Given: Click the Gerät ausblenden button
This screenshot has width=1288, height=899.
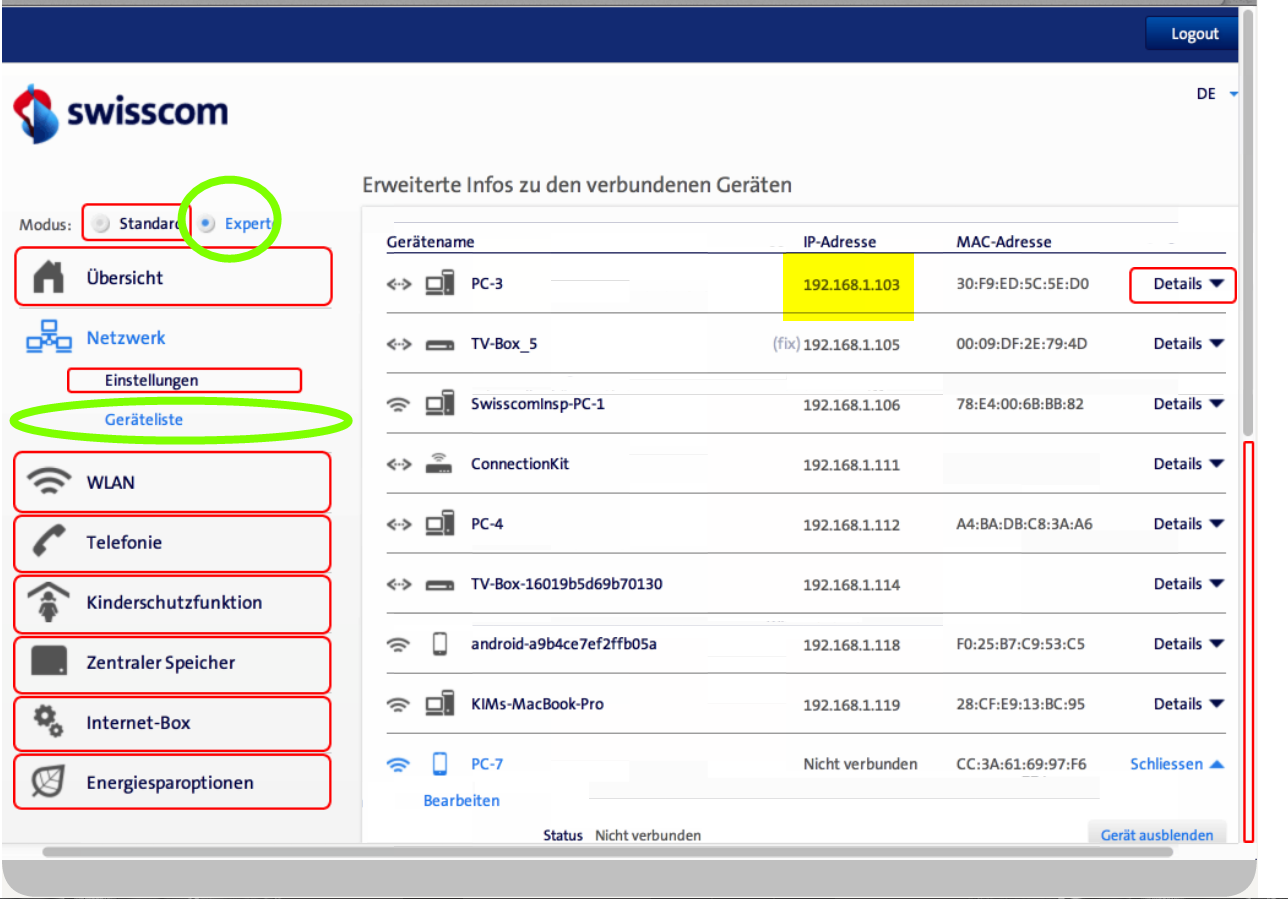Looking at the screenshot, I should point(1156,835).
